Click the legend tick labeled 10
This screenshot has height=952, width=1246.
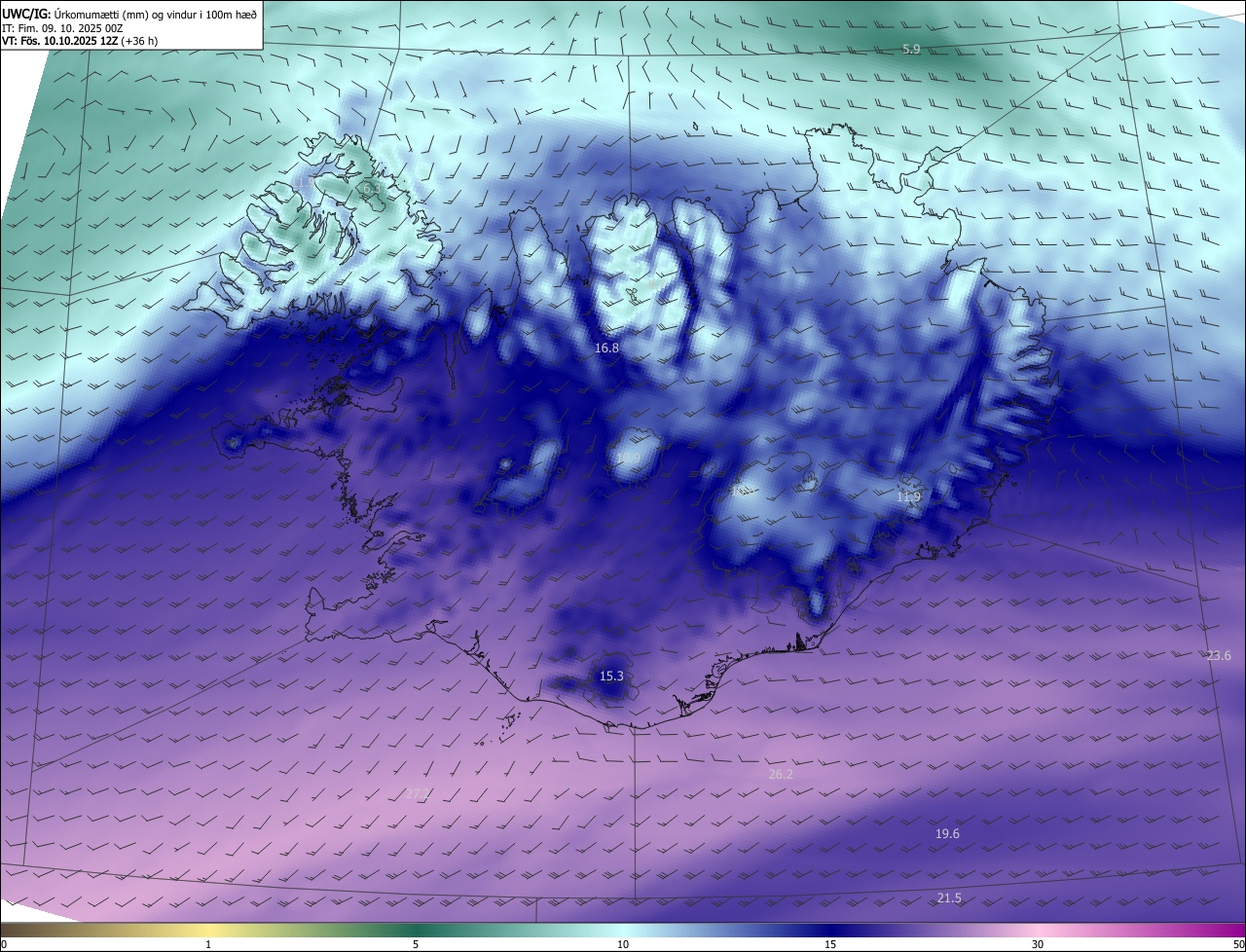(623, 944)
